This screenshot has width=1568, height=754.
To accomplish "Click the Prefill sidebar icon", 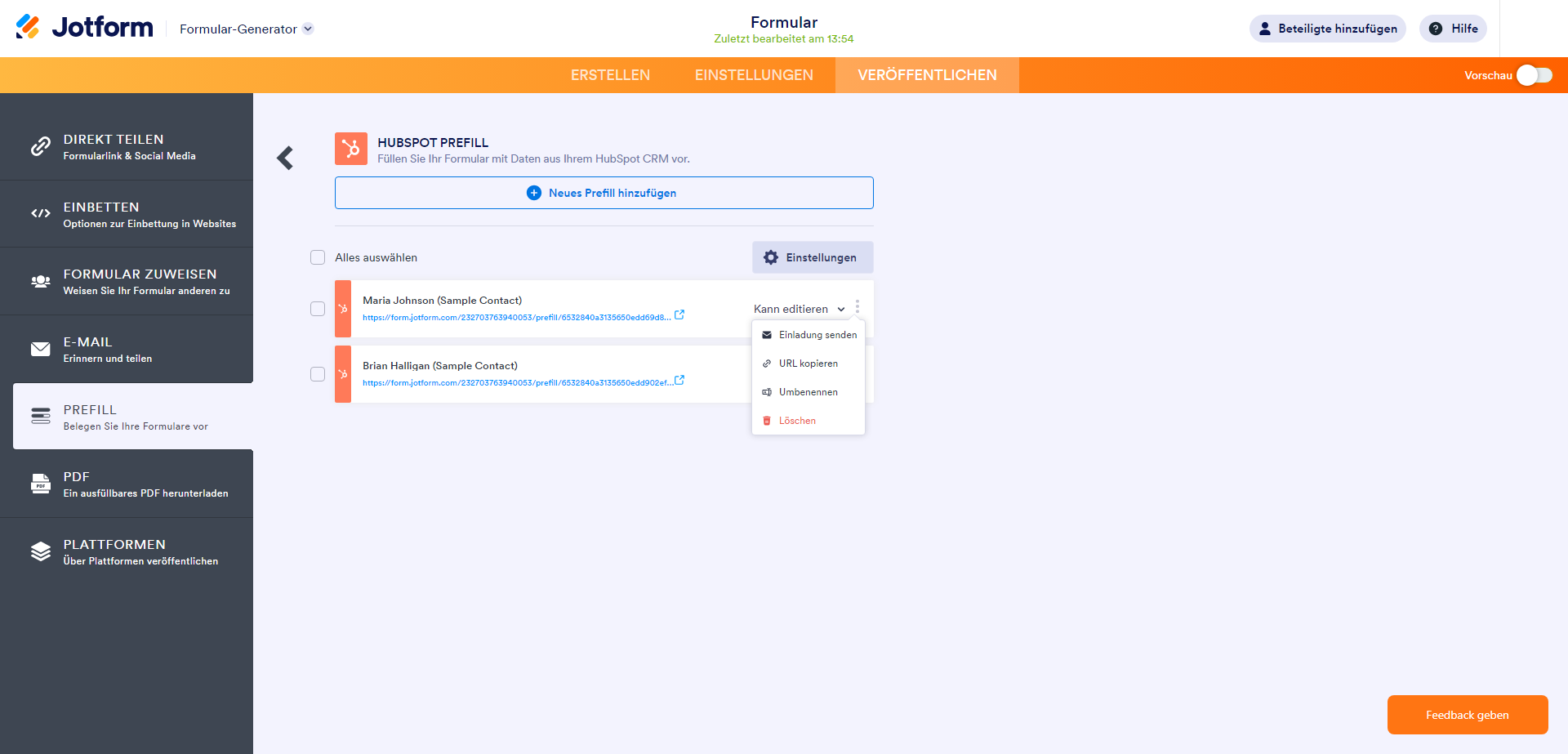I will click(x=41, y=417).
